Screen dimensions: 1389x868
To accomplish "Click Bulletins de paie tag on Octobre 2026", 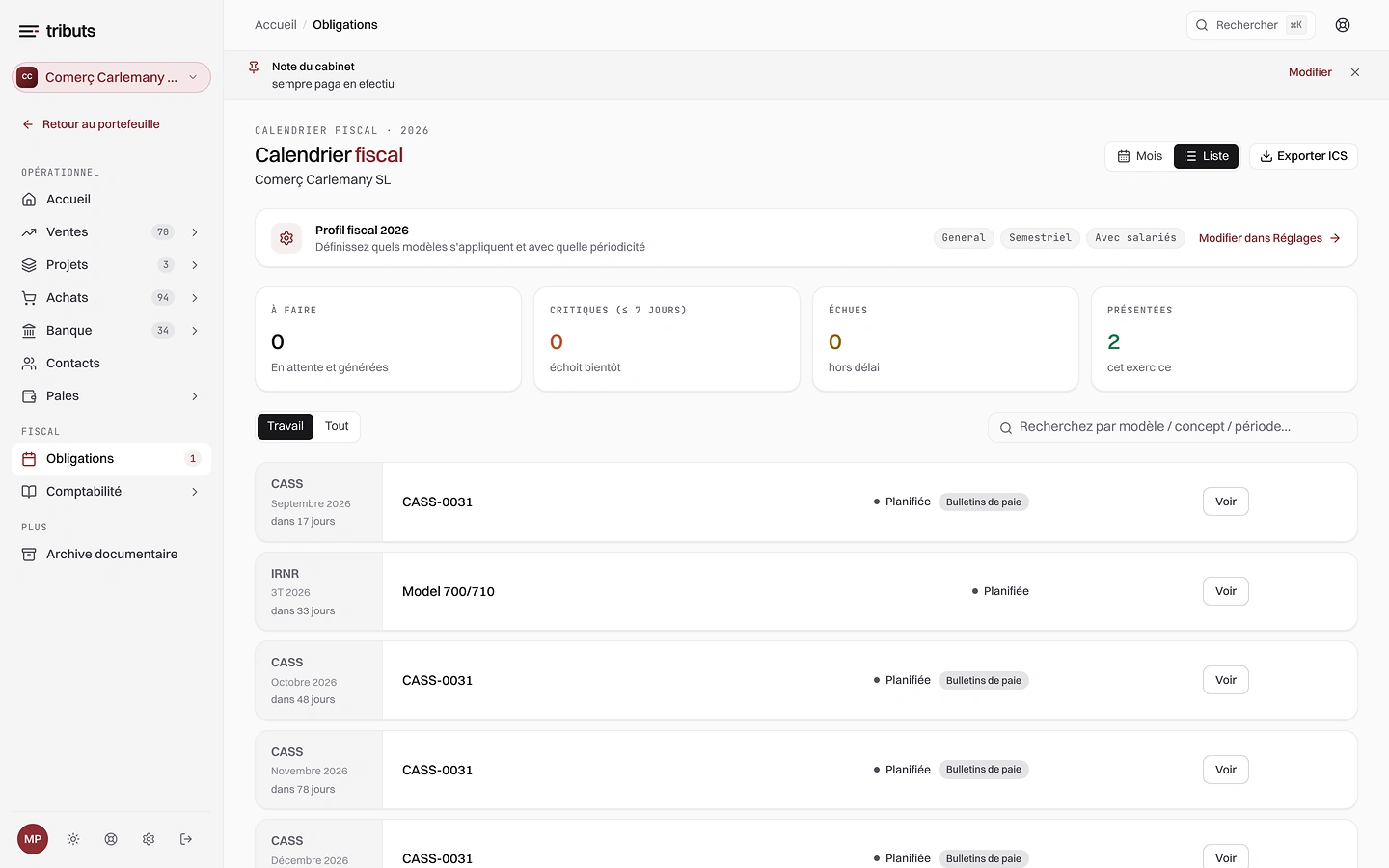I will (x=984, y=681).
